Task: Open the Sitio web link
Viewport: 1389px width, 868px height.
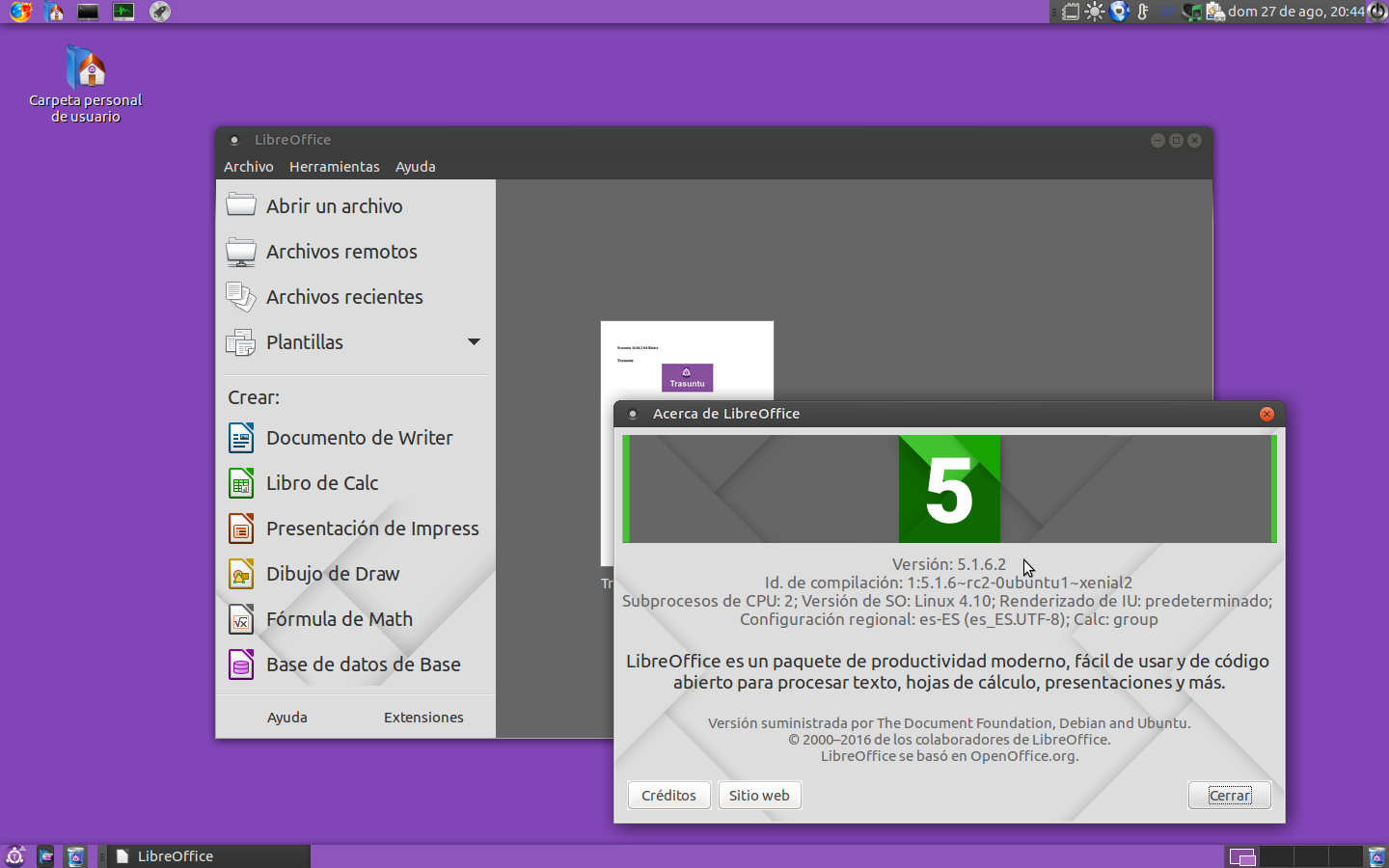Action: (x=759, y=795)
